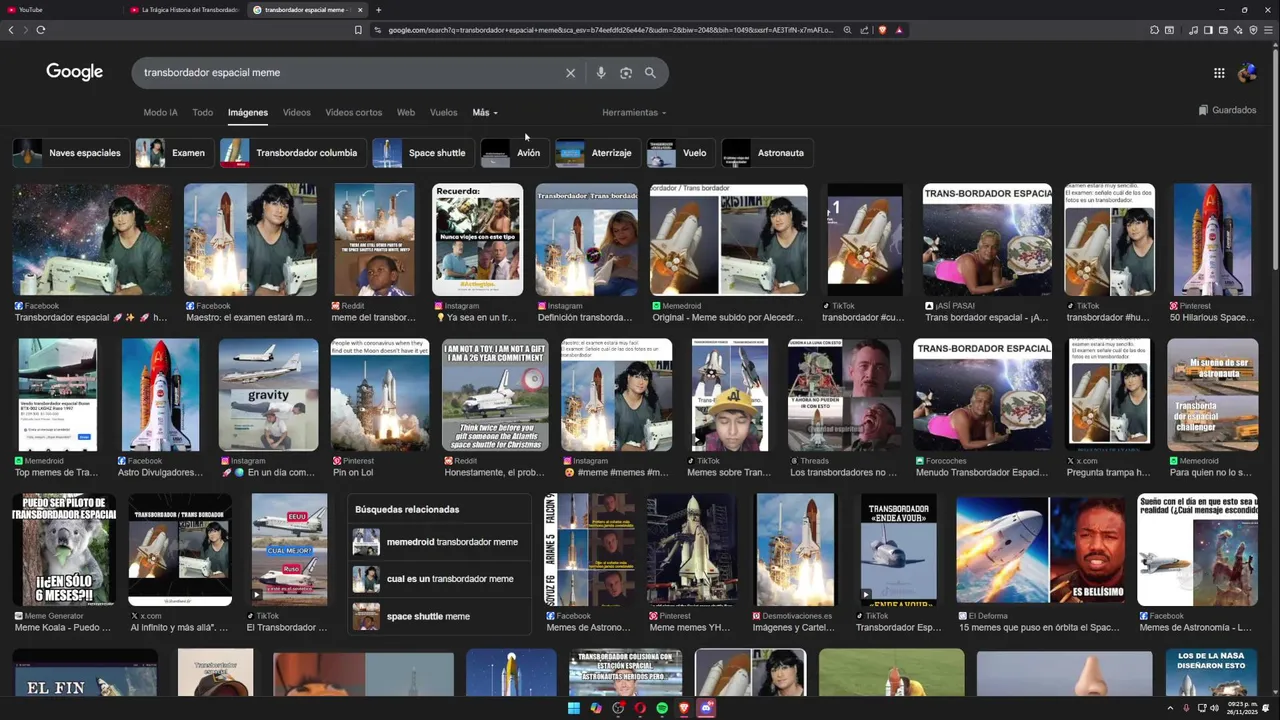Open a new browser tab

point(378,10)
